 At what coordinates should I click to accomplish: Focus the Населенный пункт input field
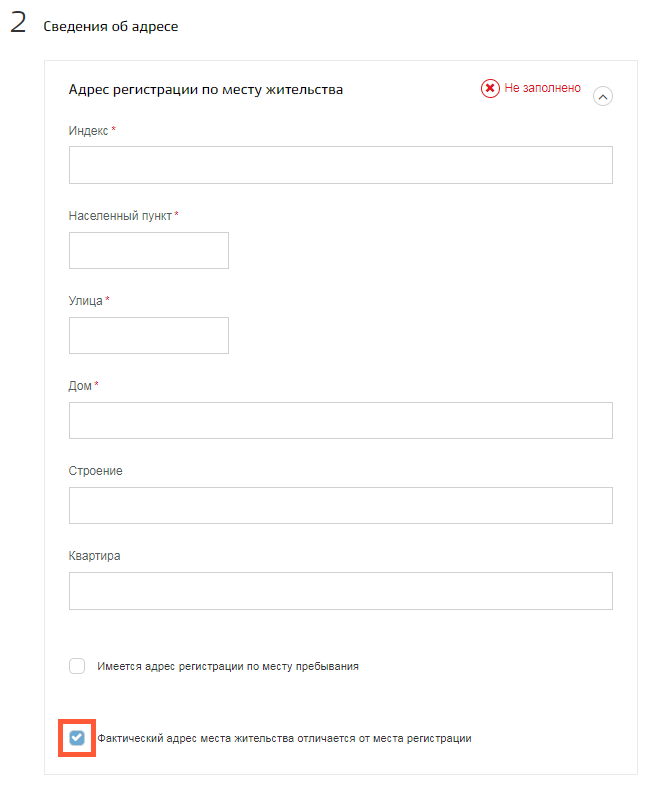click(149, 250)
